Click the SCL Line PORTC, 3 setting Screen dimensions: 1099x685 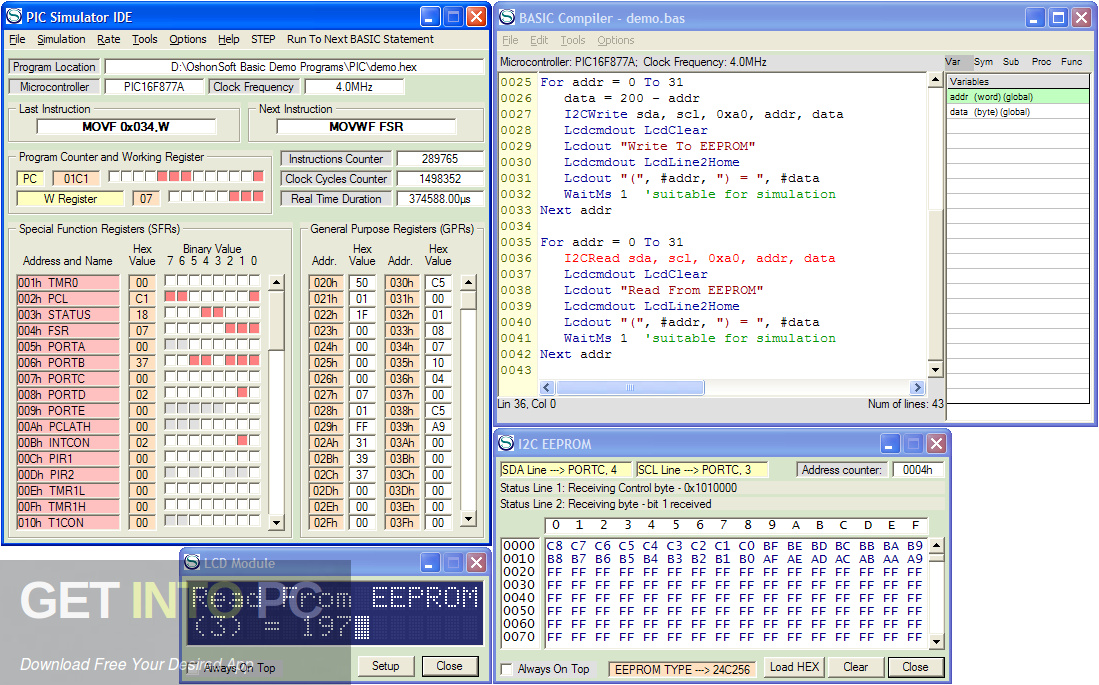point(702,470)
